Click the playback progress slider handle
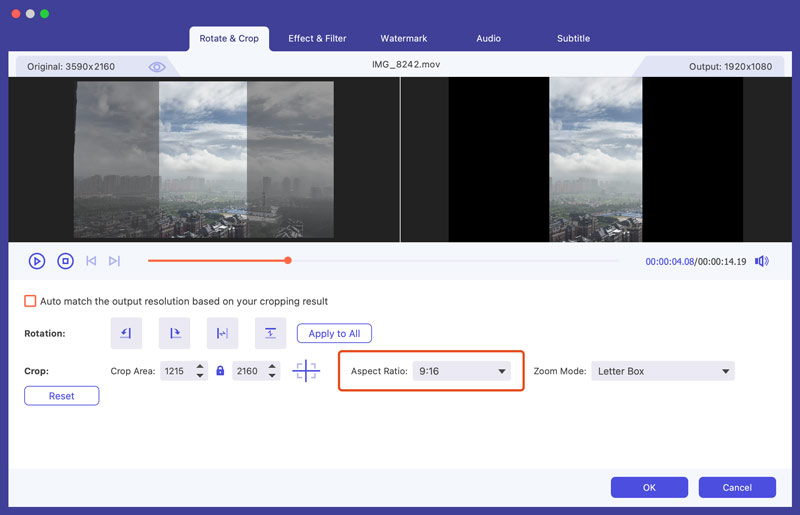Viewport: 800px width, 515px height. [288, 260]
